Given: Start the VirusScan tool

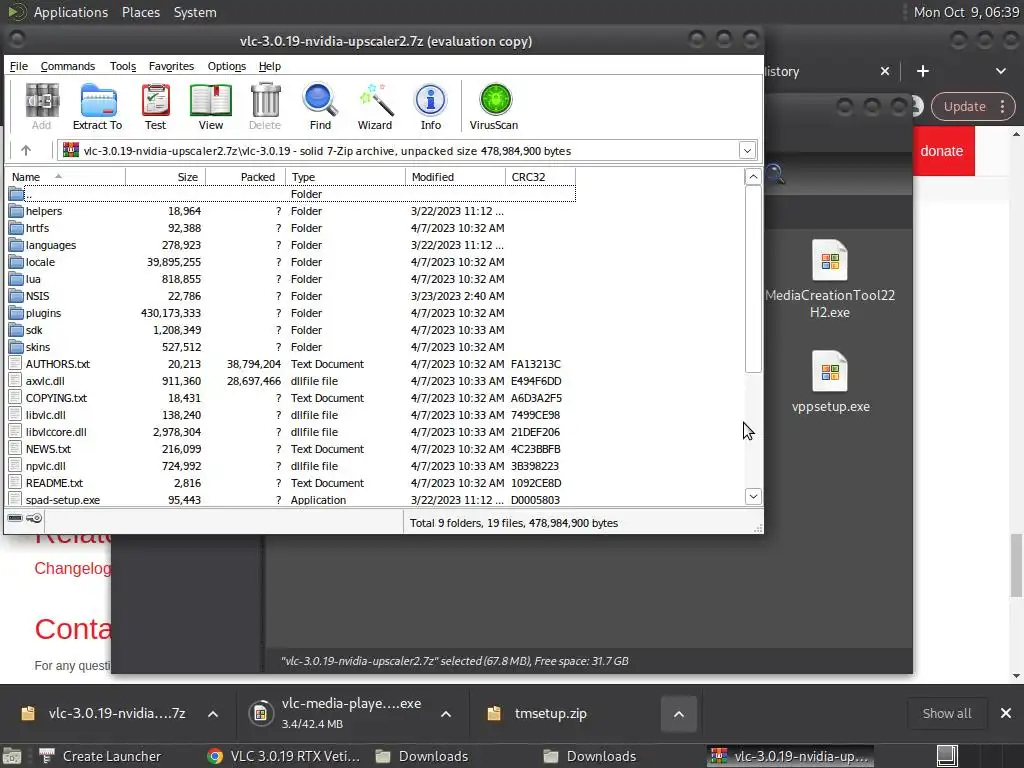Looking at the screenshot, I should click(x=494, y=106).
